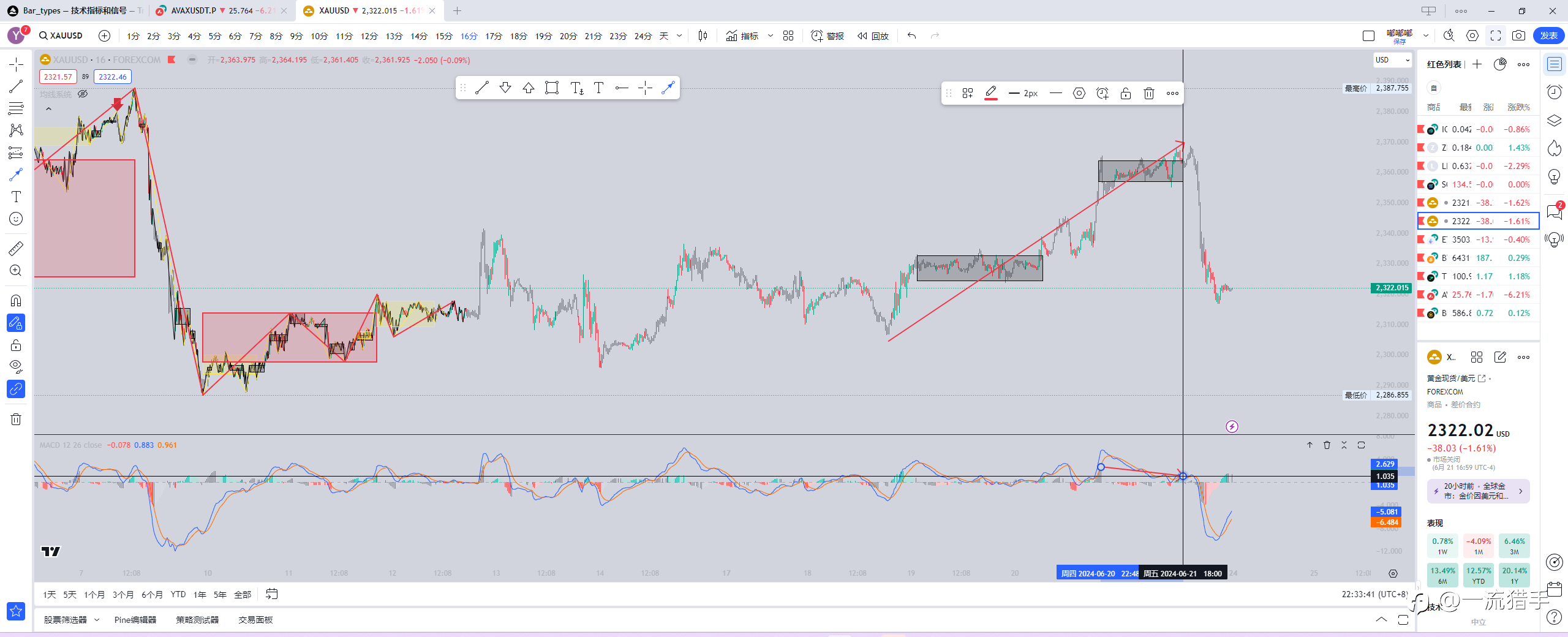Expand the 指标 indicators dropdown arrow

[771, 36]
